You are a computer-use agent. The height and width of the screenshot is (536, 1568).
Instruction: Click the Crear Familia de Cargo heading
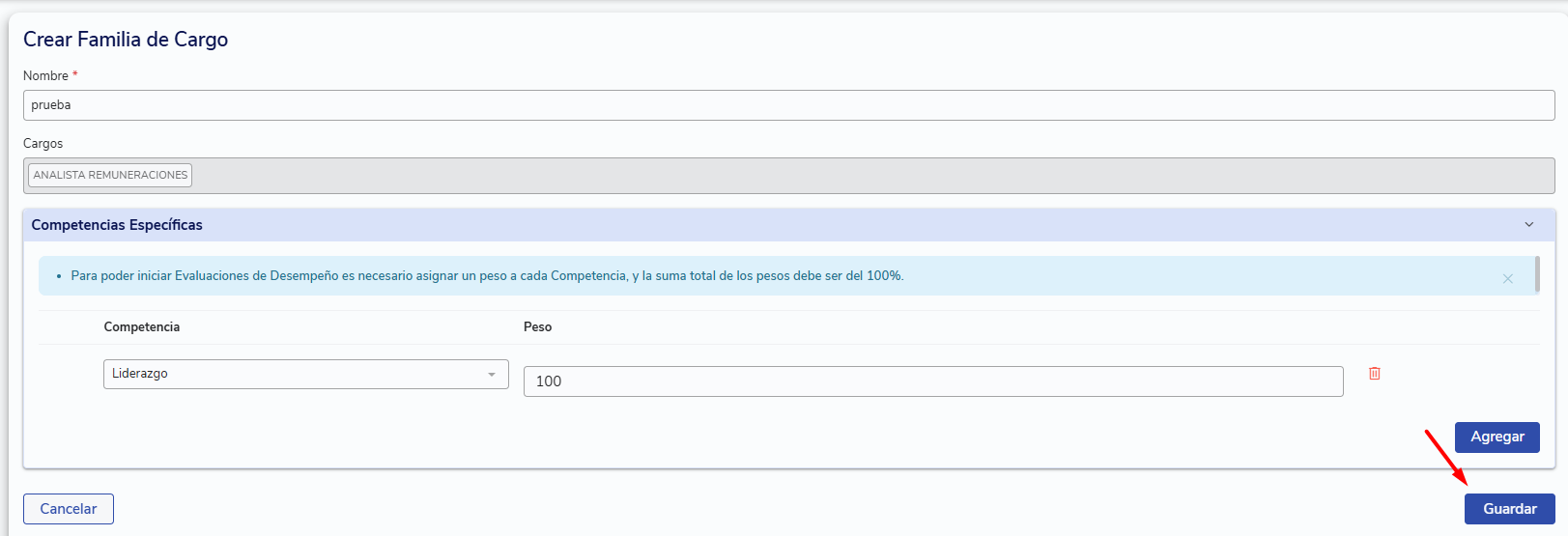coord(126,40)
